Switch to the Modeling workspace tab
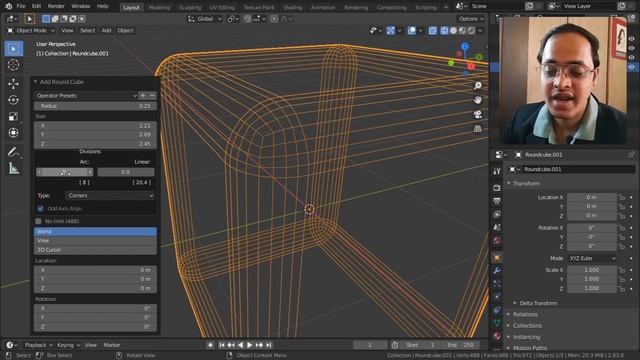The height and width of the screenshot is (360, 640). pyautogui.click(x=159, y=7)
